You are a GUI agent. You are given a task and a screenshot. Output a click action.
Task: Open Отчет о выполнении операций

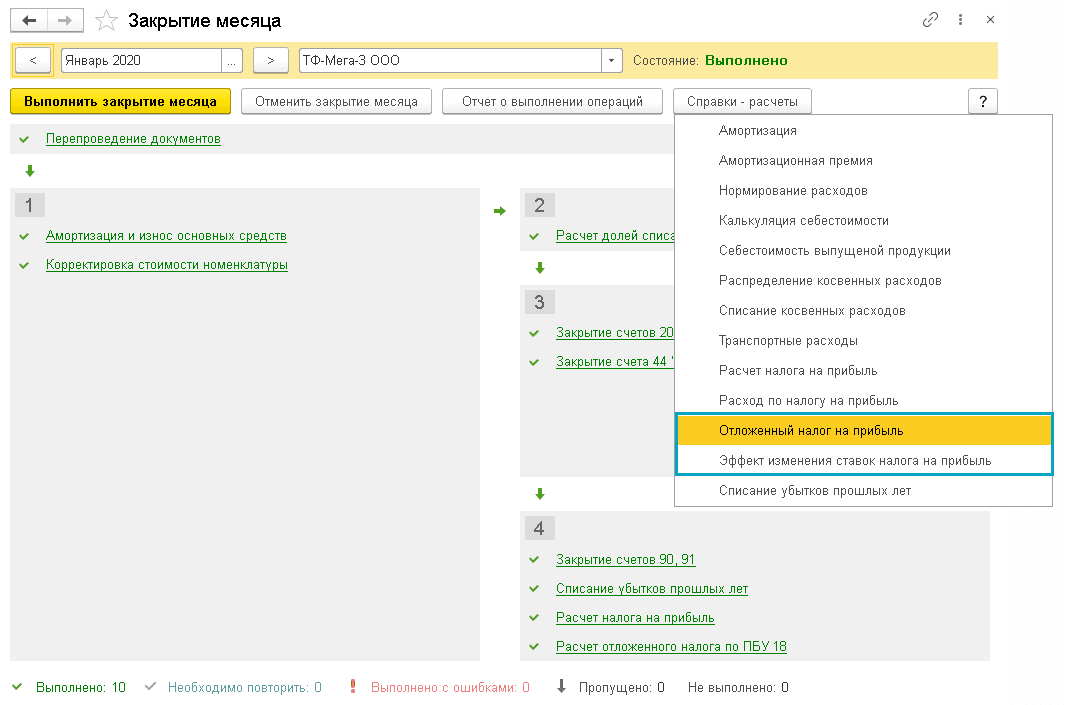click(553, 101)
